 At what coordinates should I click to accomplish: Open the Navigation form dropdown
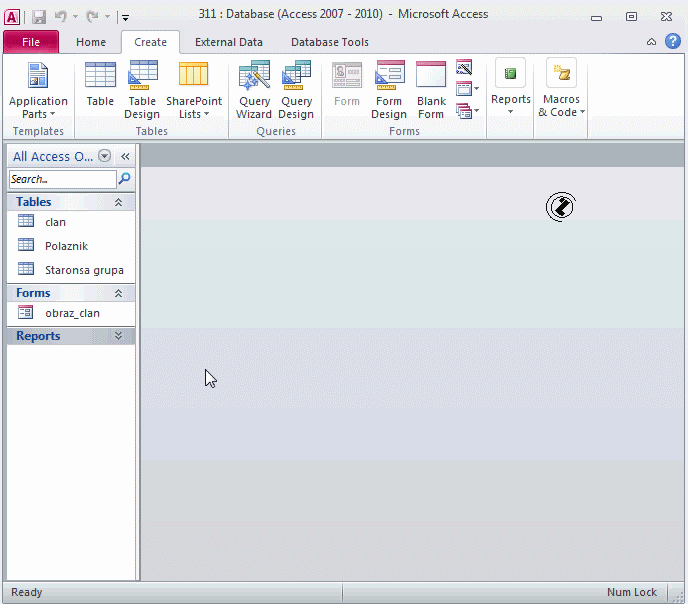click(467, 89)
